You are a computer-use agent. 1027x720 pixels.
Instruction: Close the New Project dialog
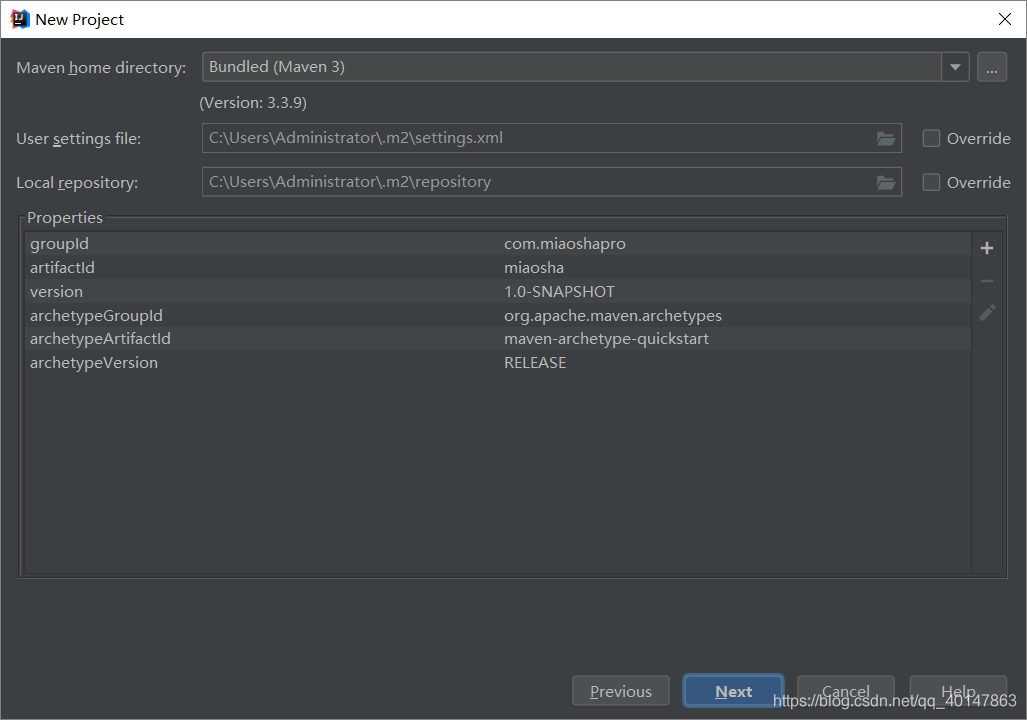click(1005, 19)
